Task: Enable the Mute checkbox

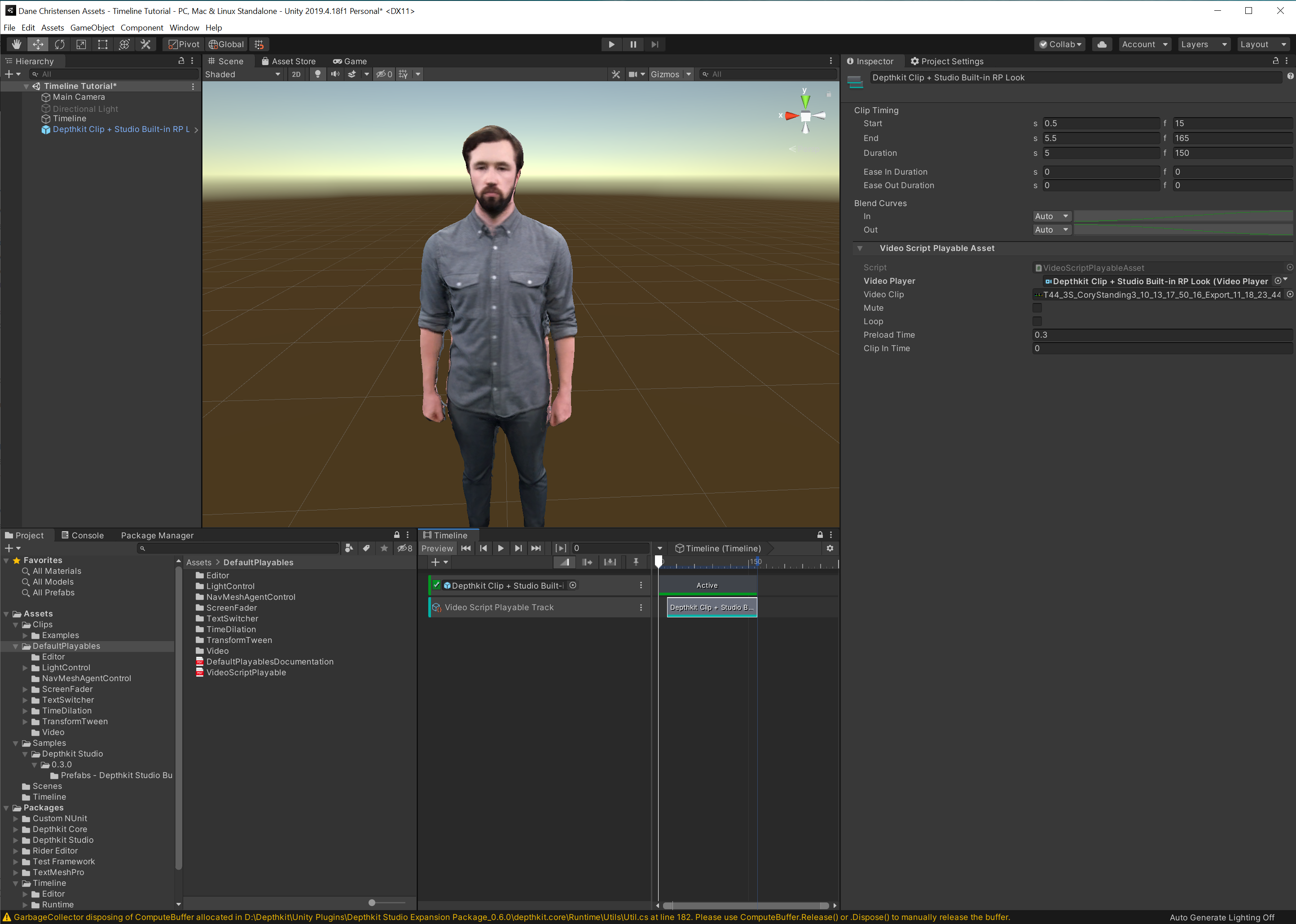Action: (1037, 308)
